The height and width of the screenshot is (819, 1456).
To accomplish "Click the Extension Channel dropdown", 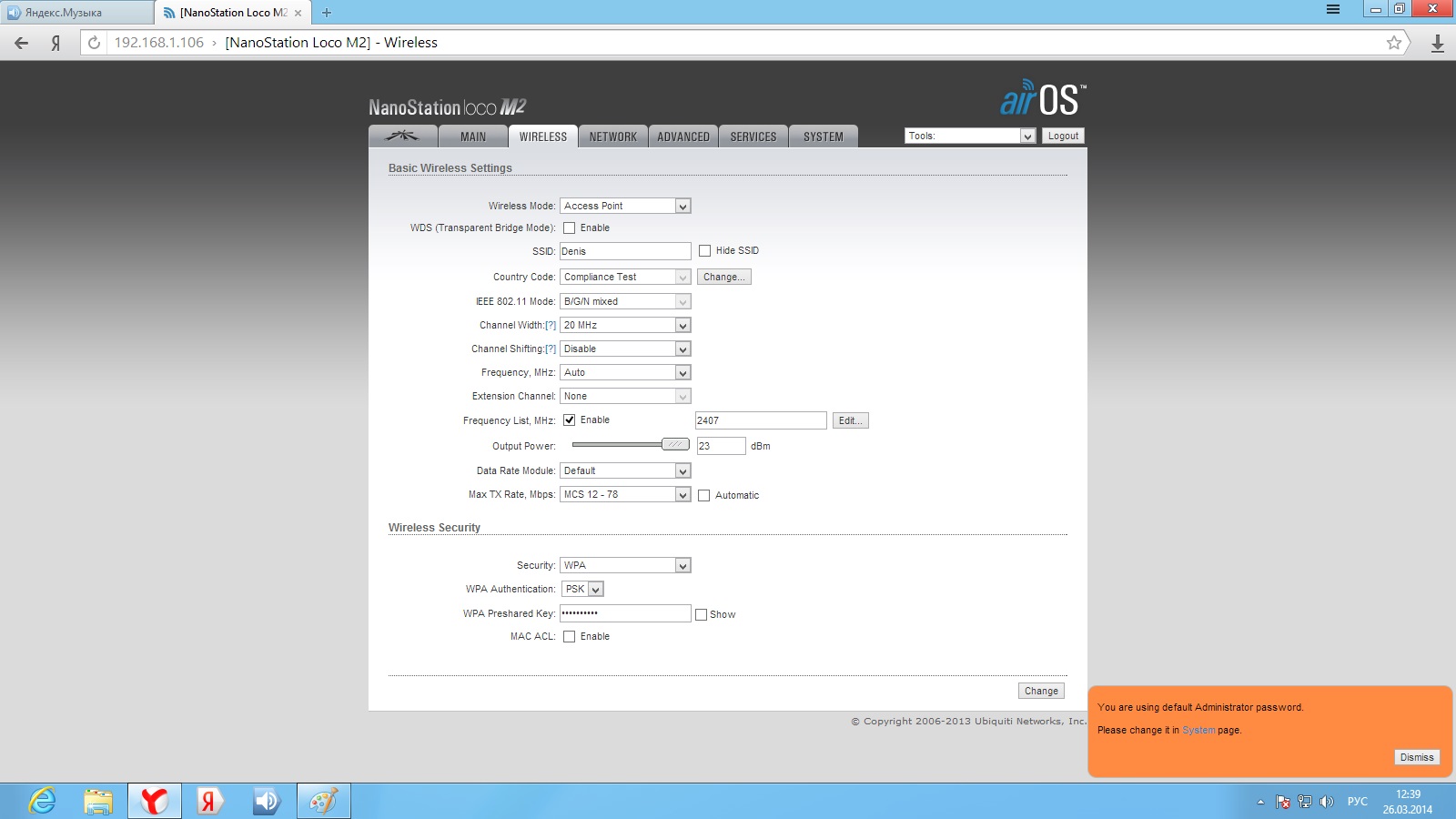I will [625, 397].
